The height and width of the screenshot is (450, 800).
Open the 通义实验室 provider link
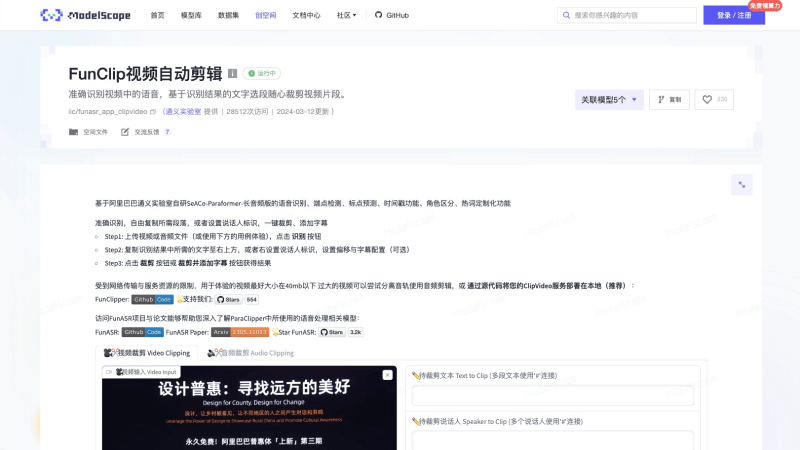[x=182, y=112]
